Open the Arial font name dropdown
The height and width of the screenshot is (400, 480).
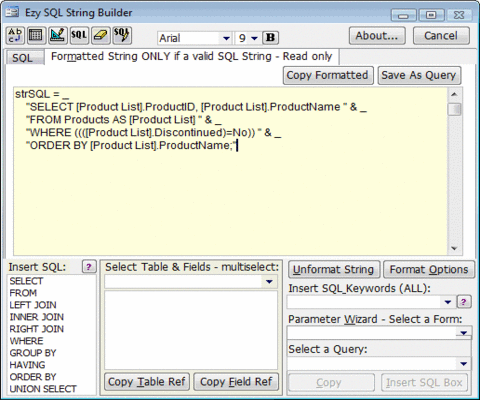click(226, 38)
